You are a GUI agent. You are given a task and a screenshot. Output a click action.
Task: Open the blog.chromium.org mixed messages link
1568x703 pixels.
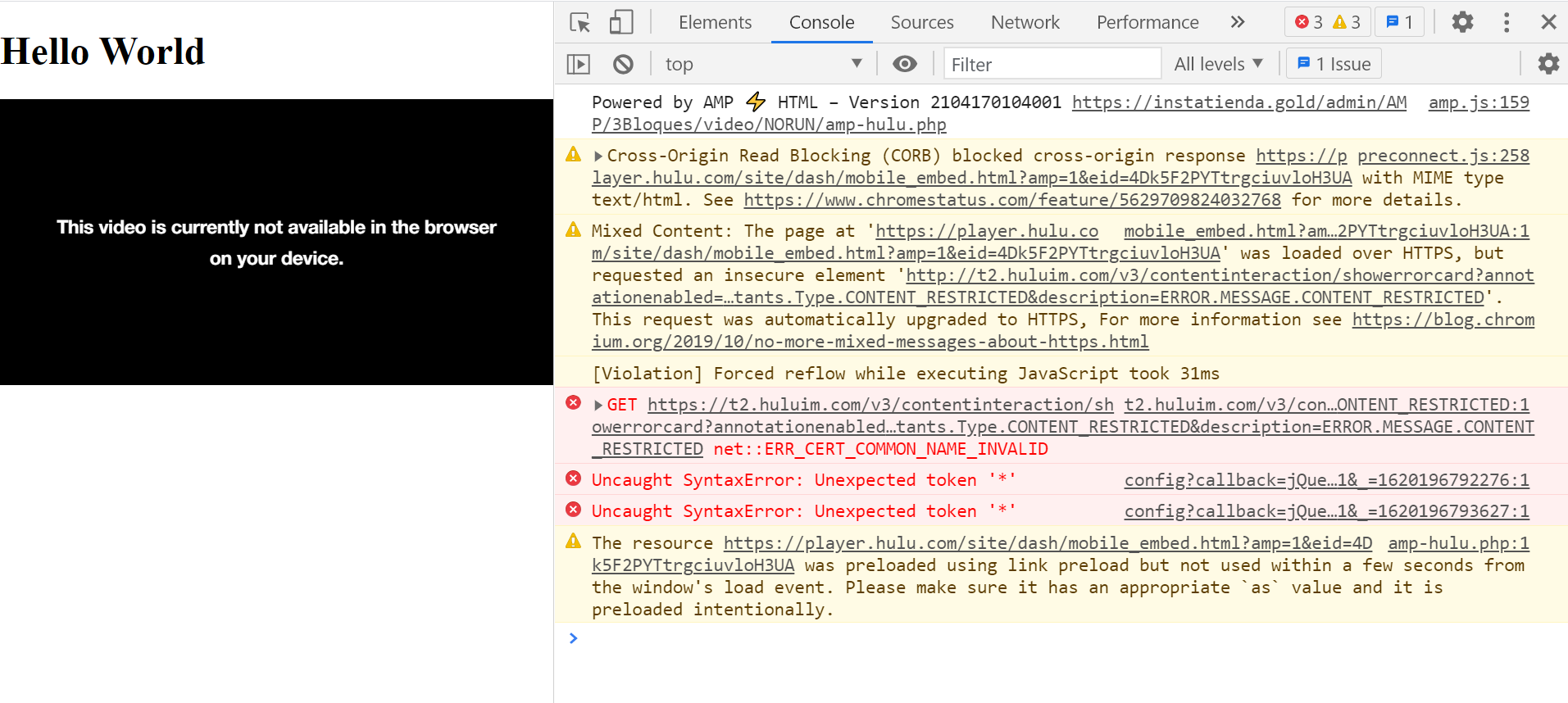(1063, 330)
